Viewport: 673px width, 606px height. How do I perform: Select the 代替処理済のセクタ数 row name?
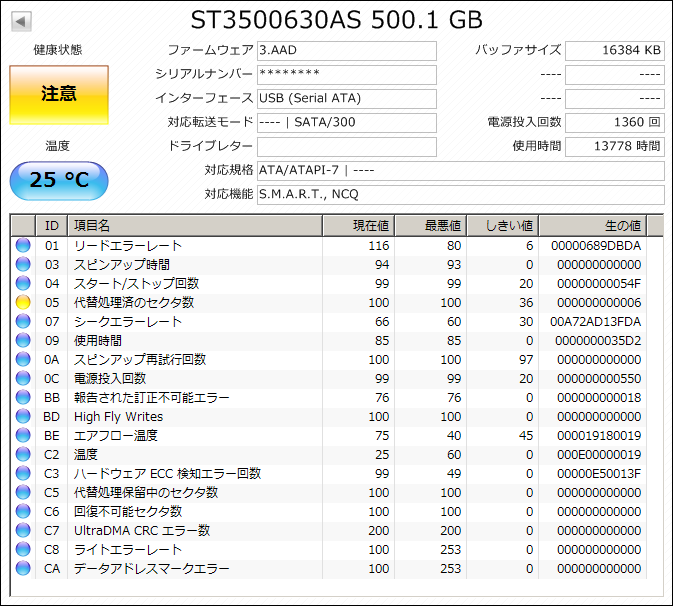click(x=134, y=303)
